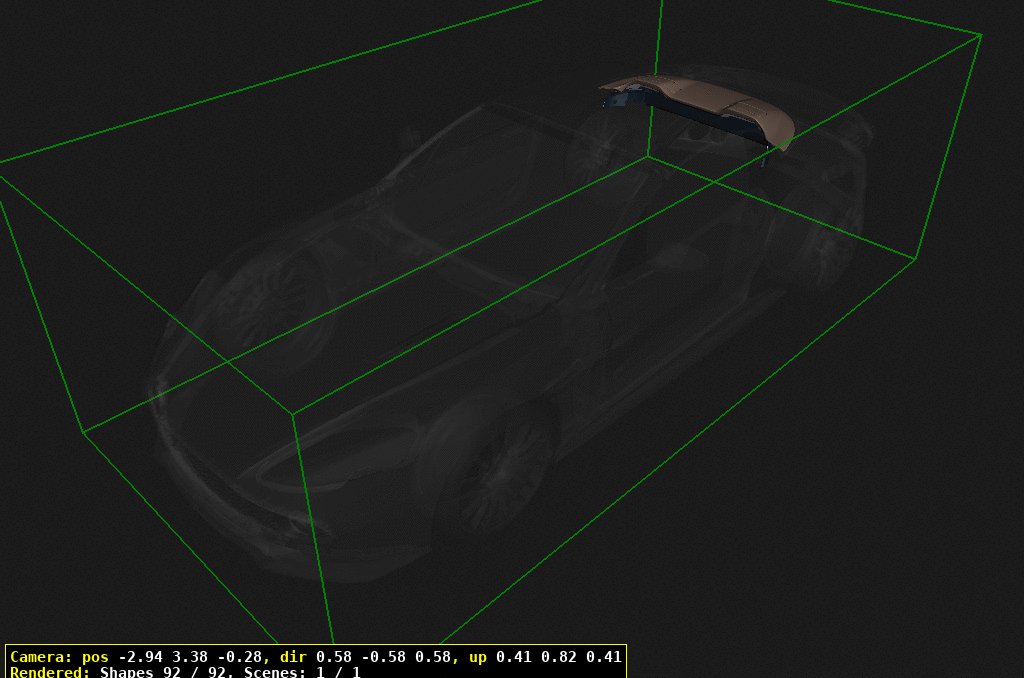Click the bounding box's top-right corner
Viewport: 1024px width, 678px height.
pos(981,35)
